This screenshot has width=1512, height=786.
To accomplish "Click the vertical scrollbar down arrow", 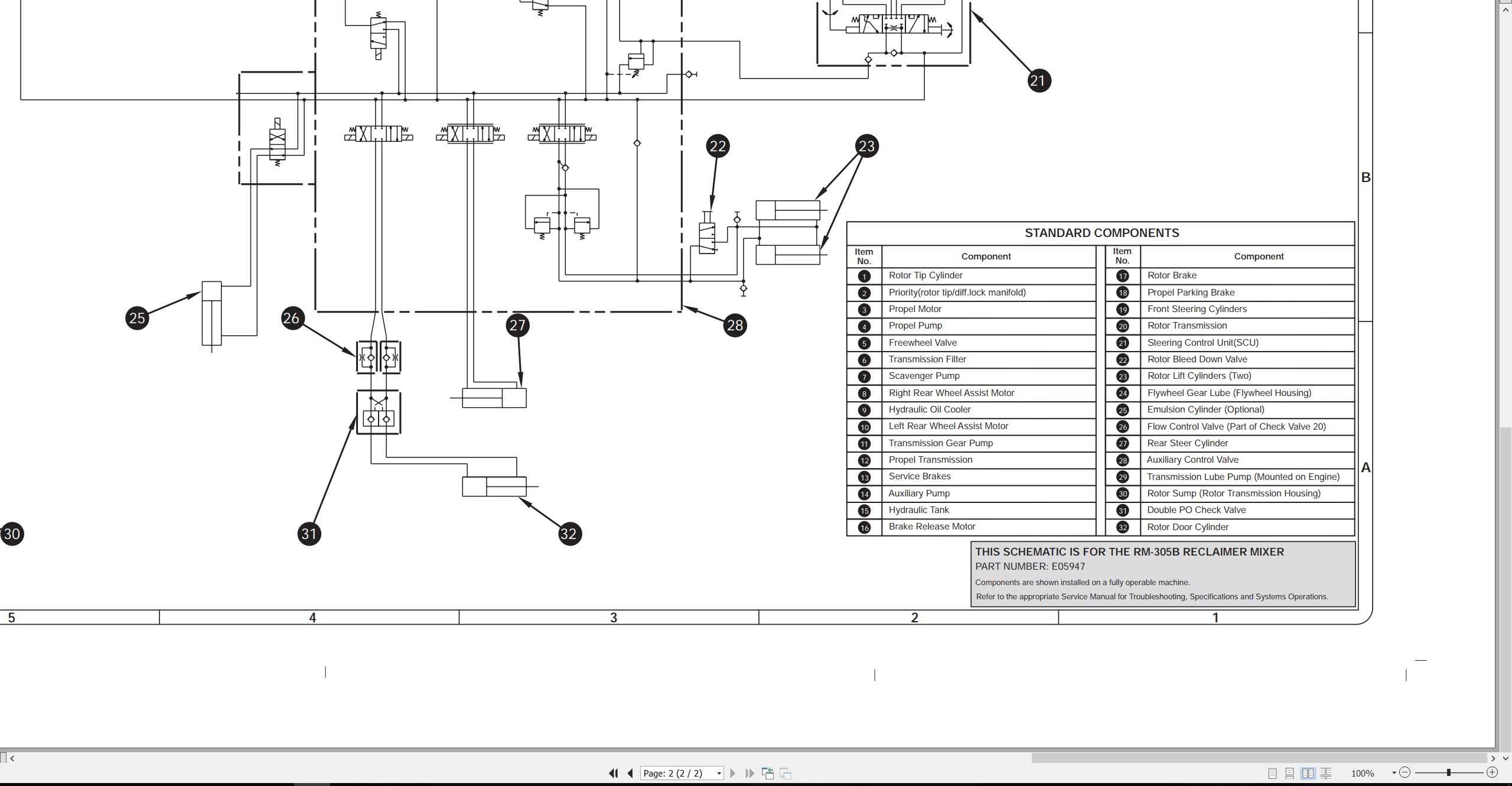I will (x=1506, y=758).
